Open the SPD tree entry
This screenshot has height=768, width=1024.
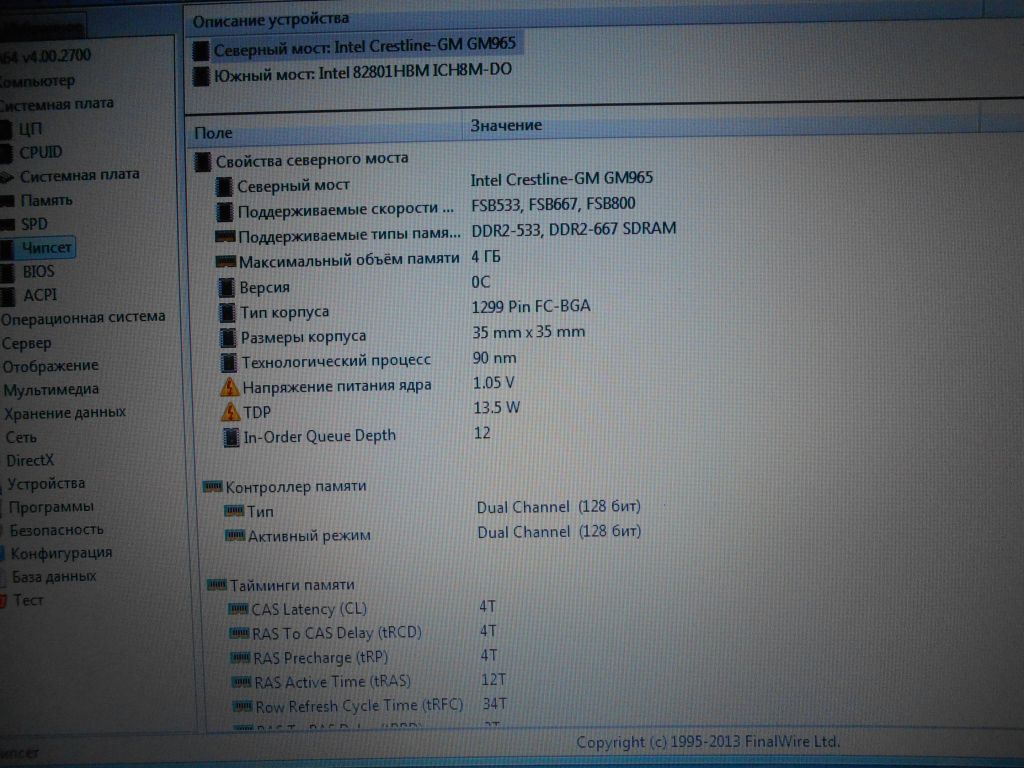(x=34, y=224)
